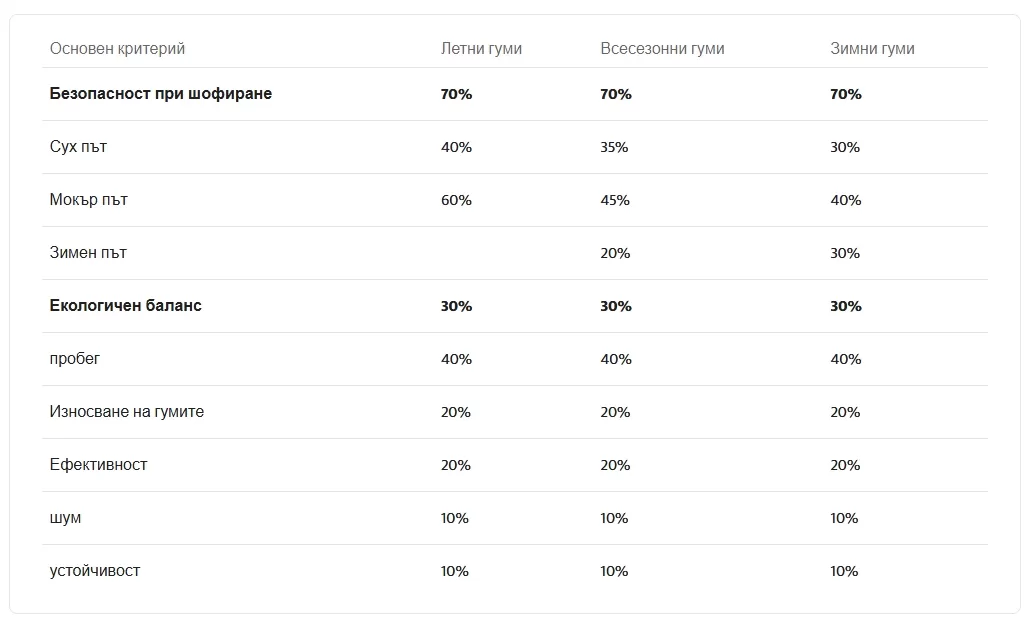Select the 'Ефективност' row label
The height and width of the screenshot is (626, 1030).
point(99,465)
